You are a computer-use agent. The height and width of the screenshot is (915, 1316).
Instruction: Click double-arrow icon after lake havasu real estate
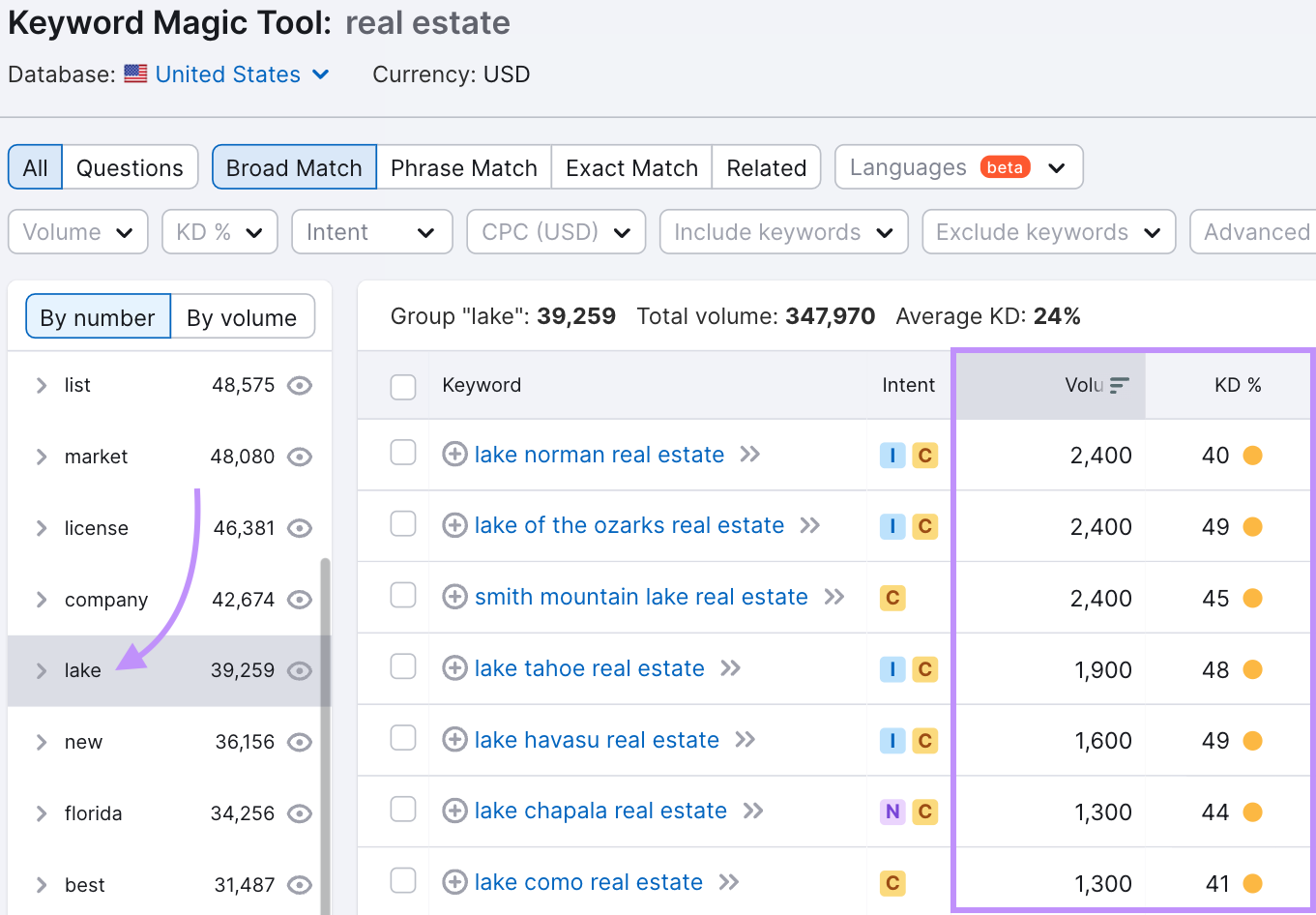tap(746, 739)
